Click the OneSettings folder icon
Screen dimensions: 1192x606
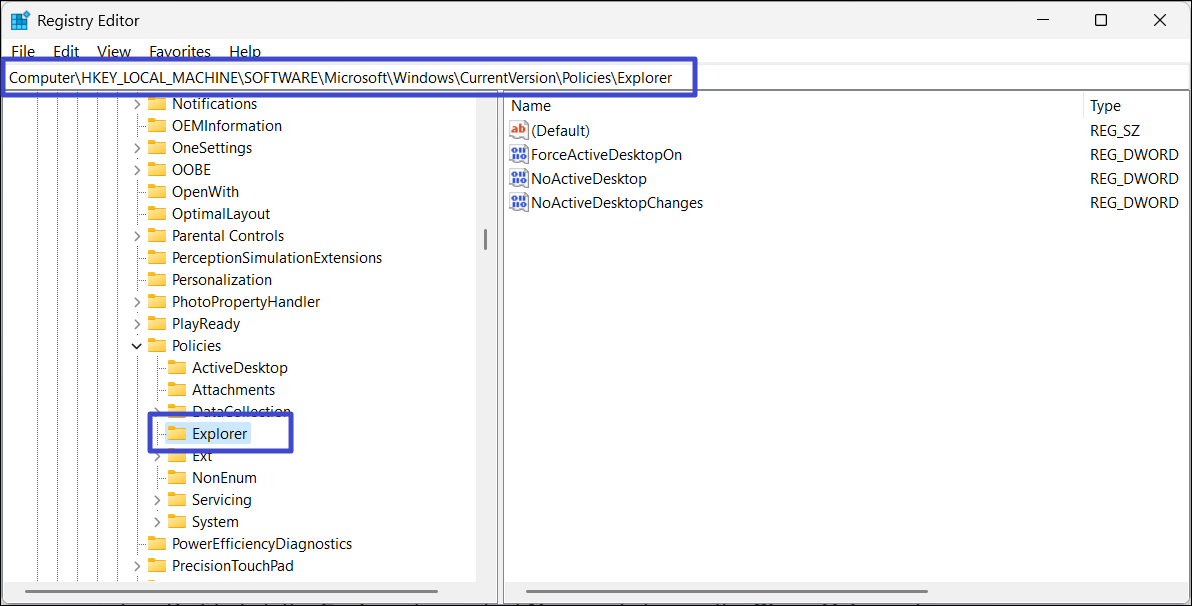pyautogui.click(x=157, y=148)
